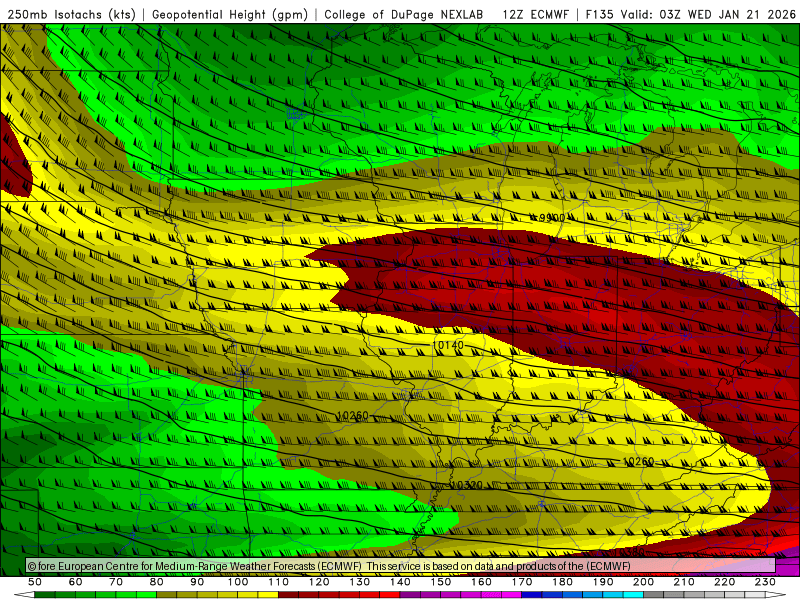Image resolution: width=800 pixels, height=600 pixels.
Task: Click the 110 kts color bar label
Action: 279,582
